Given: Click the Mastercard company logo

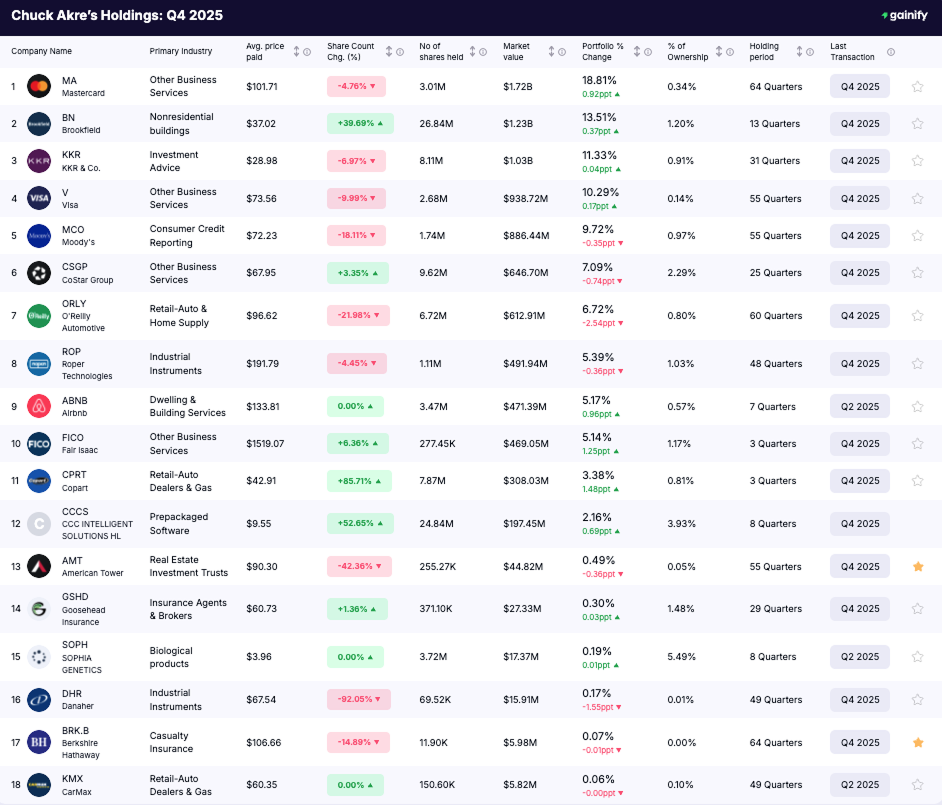Looking at the screenshot, I should 39,86.
